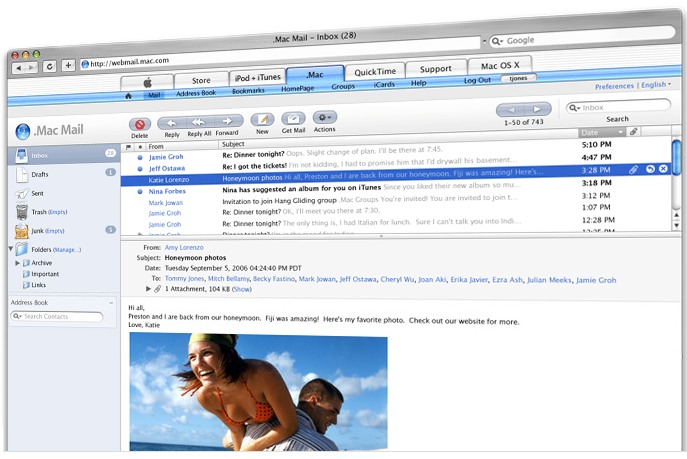Screen dimensions: 687x459
Task: Open Bookmarks in .Mac nav
Action: coord(248,91)
